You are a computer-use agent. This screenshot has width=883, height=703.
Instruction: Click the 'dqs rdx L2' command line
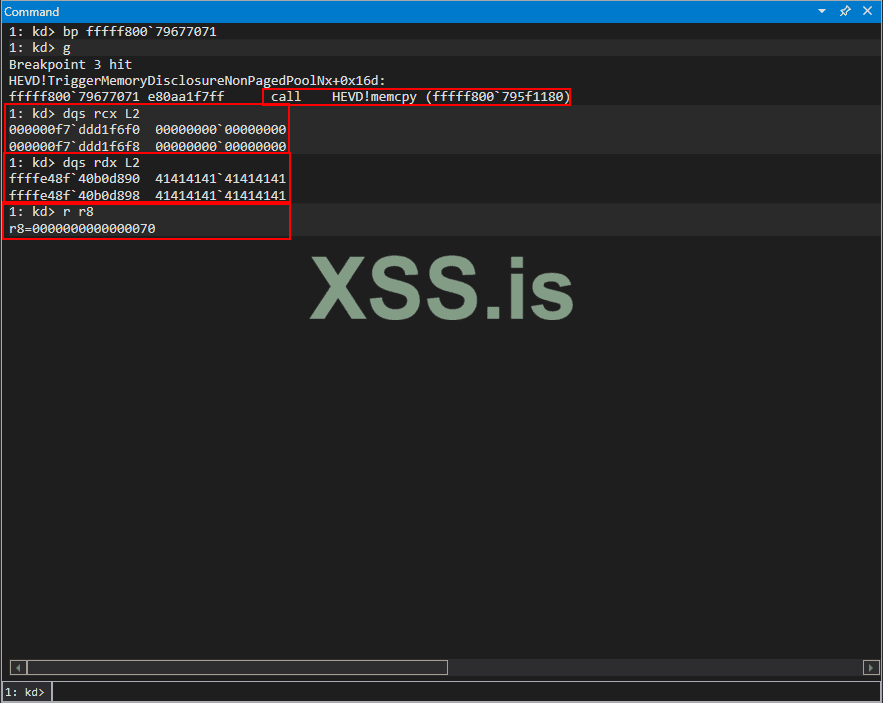(x=74, y=163)
